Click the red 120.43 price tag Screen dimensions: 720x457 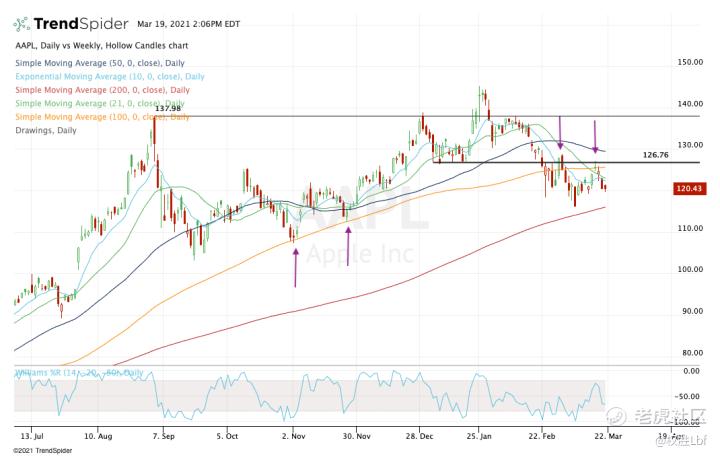[x=690, y=188]
